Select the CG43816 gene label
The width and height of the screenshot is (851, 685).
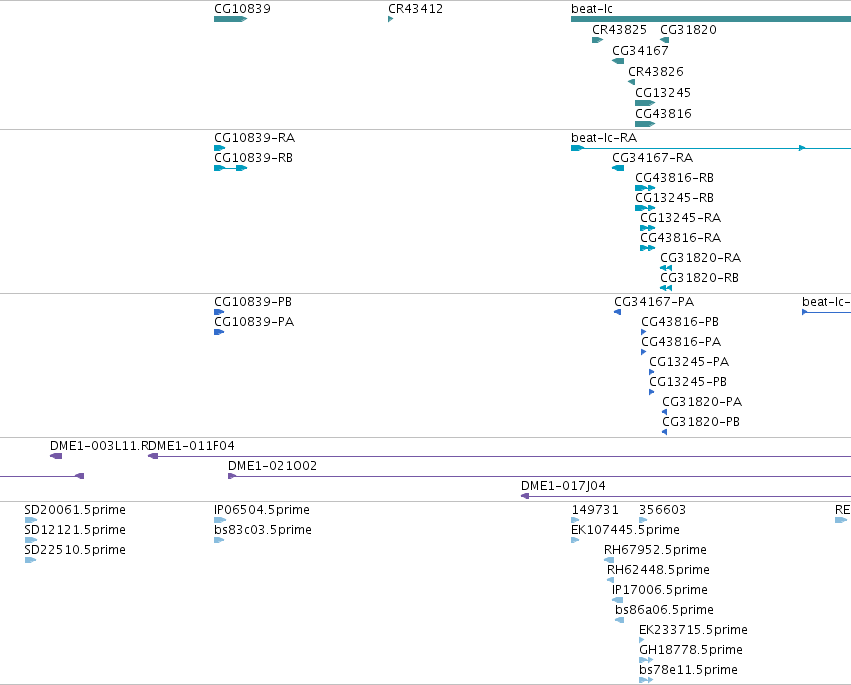point(663,114)
